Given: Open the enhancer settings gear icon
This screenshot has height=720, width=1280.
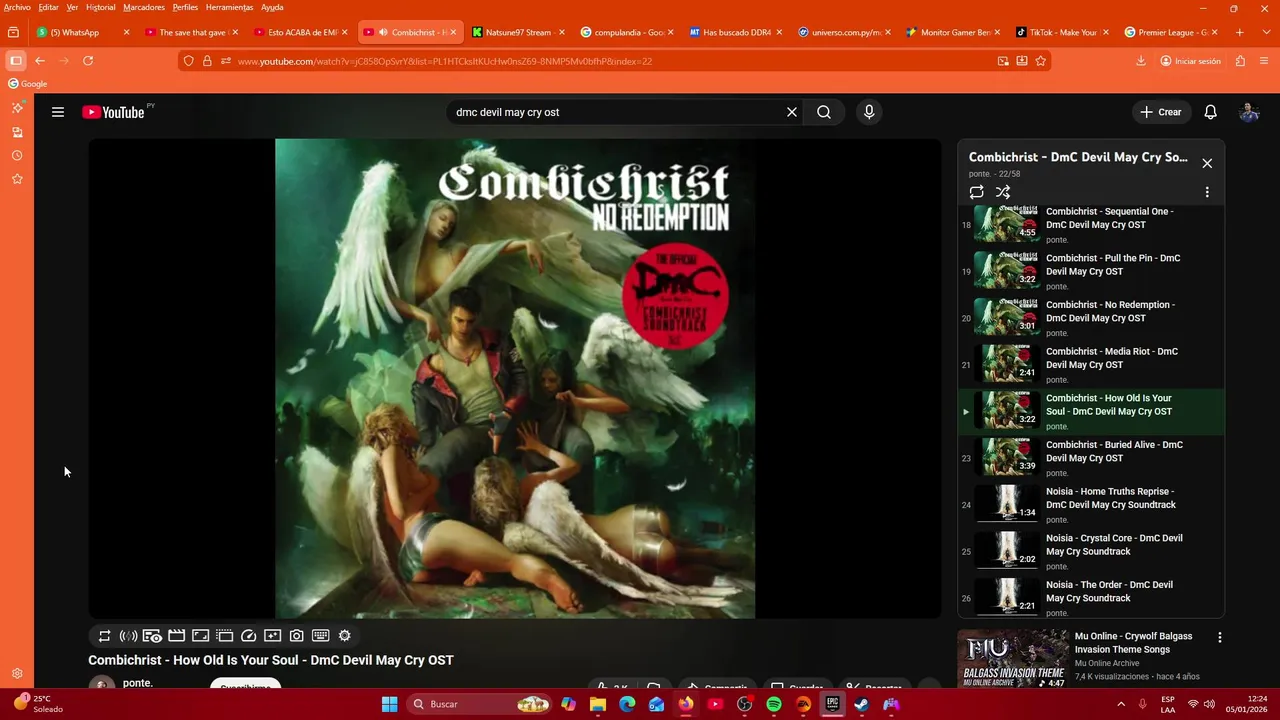Looking at the screenshot, I should 344,636.
